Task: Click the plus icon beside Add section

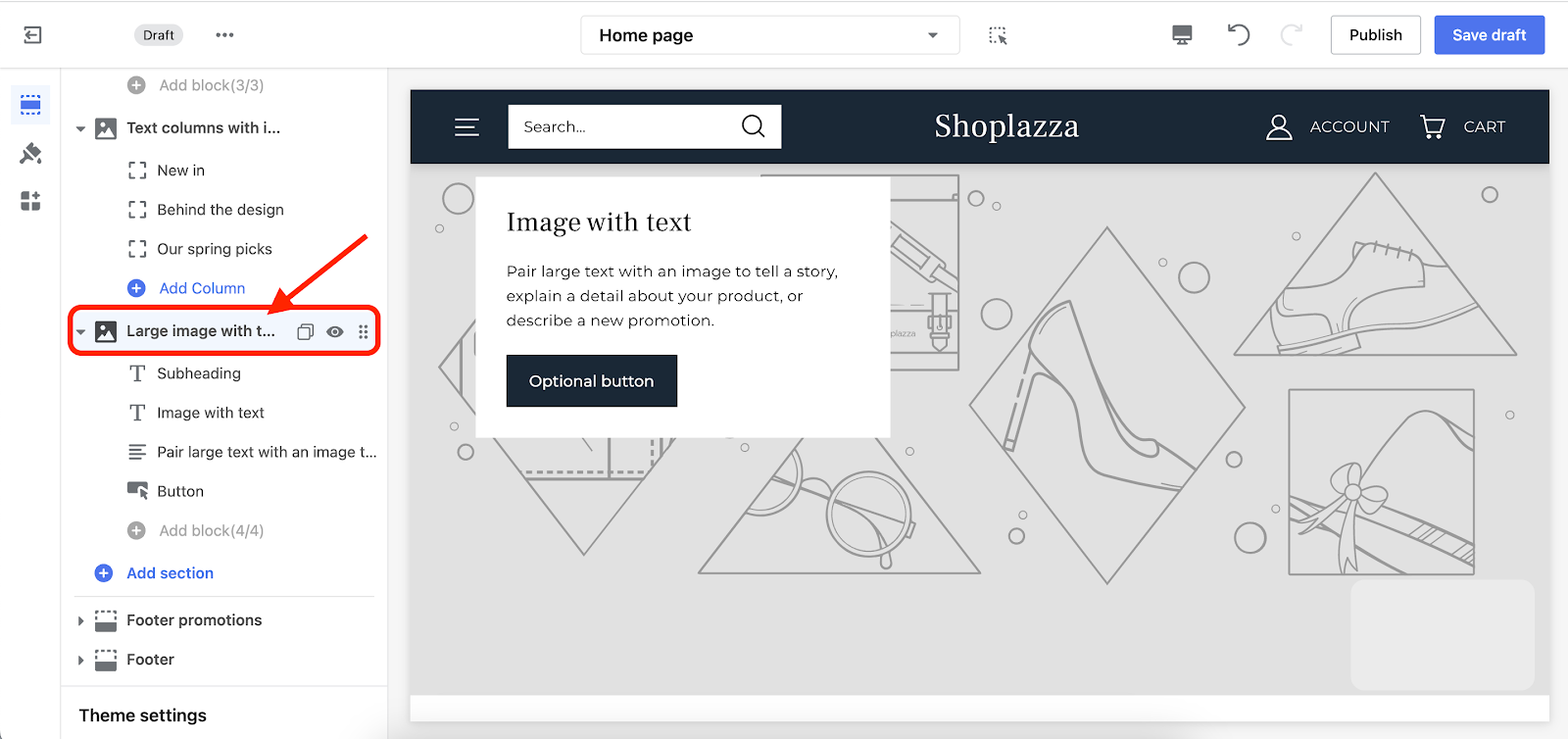Action: (x=104, y=573)
